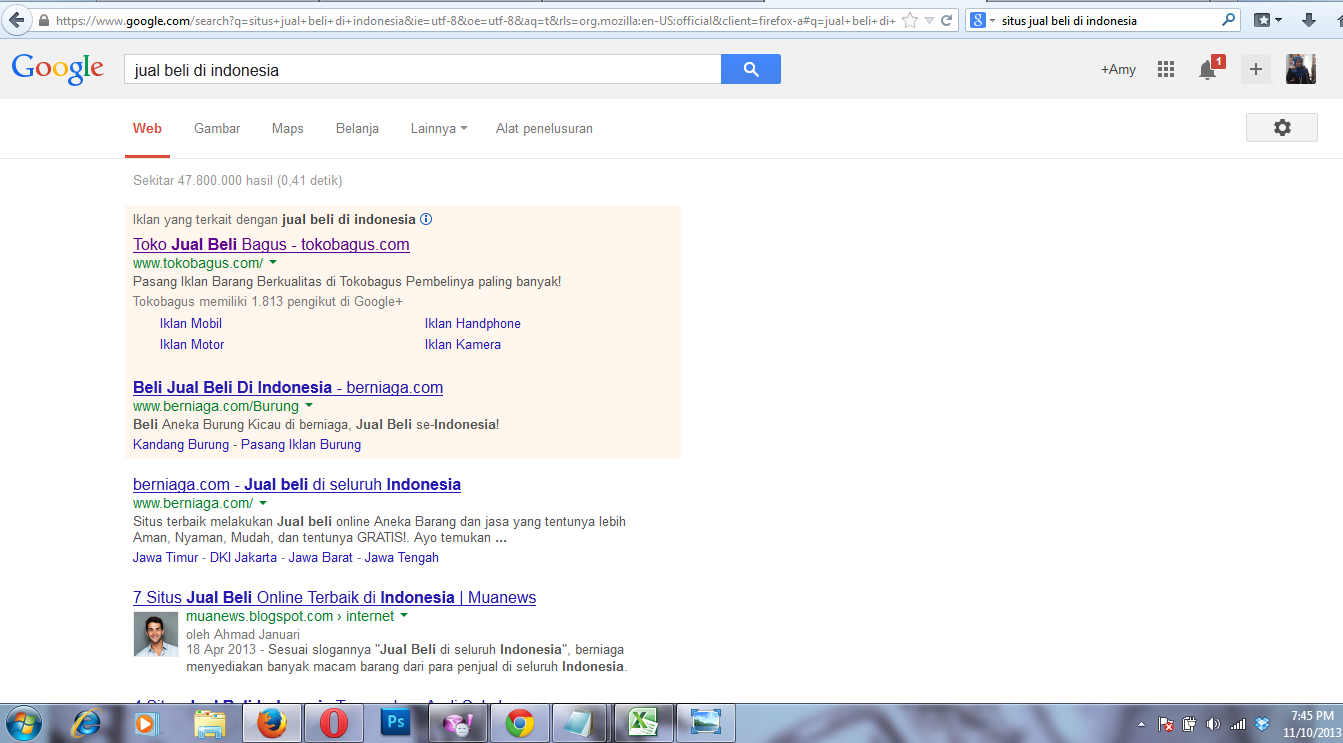Open 7 Situs Jual Beli Online Terbaik result
1343x743 pixels.
[334, 597]
